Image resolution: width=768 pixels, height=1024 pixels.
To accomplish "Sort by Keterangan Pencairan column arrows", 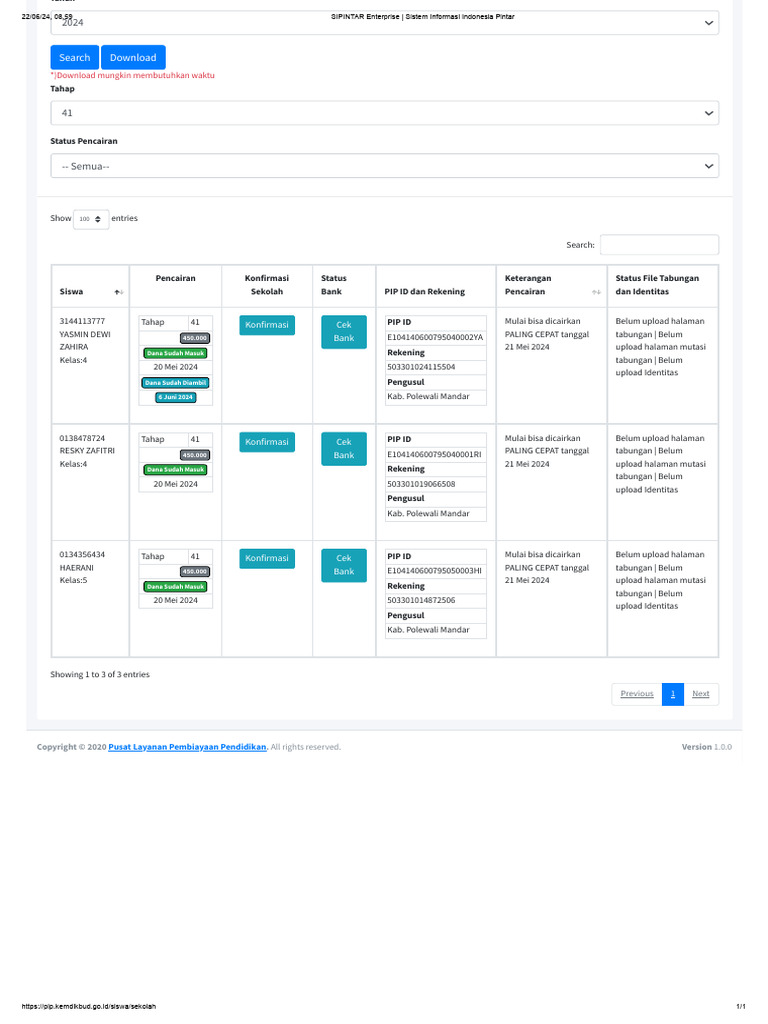I will tap(597, 292).
